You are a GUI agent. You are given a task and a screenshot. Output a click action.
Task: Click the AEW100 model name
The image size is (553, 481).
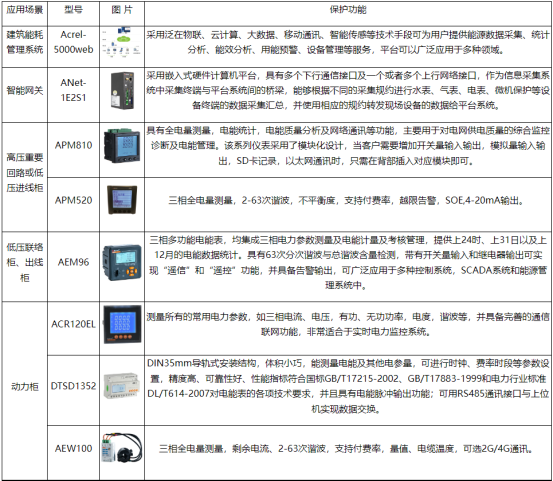[x=73, y=448]
